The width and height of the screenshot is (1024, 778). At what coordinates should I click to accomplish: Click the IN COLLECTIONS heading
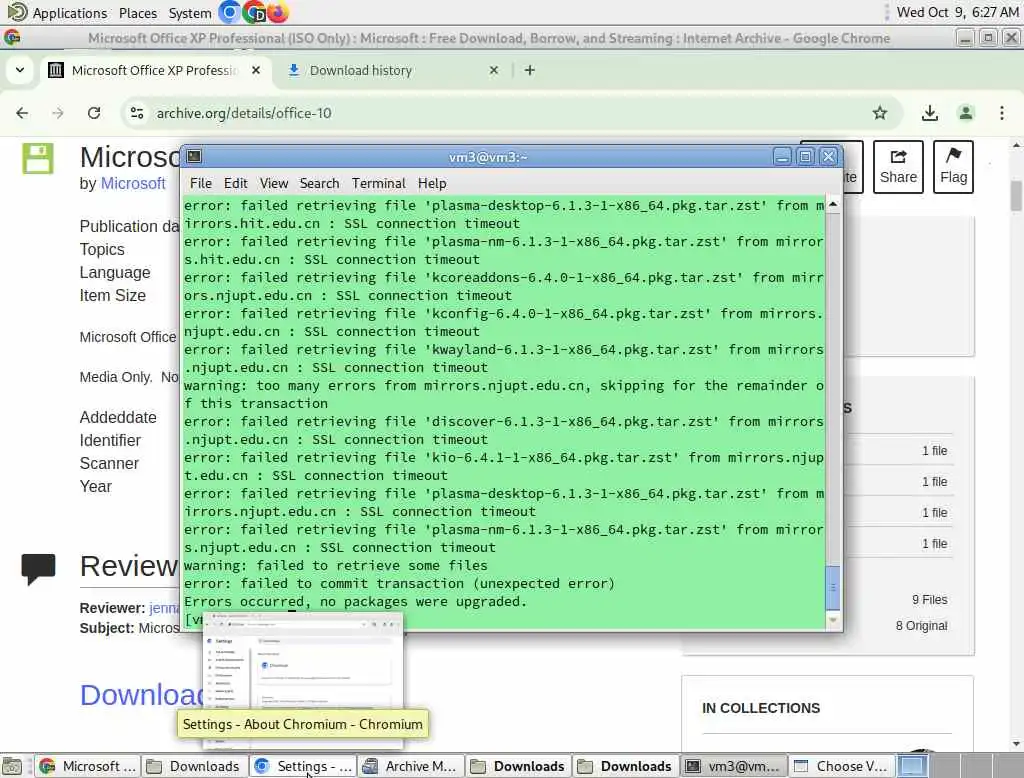pyautogui.click(x=761, y=708)
